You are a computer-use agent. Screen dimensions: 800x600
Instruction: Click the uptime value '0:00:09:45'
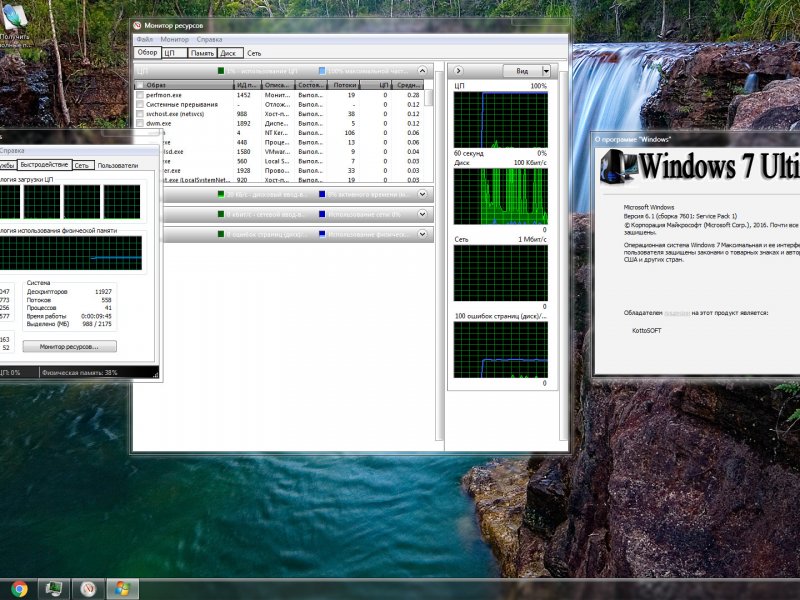[96, 316]
